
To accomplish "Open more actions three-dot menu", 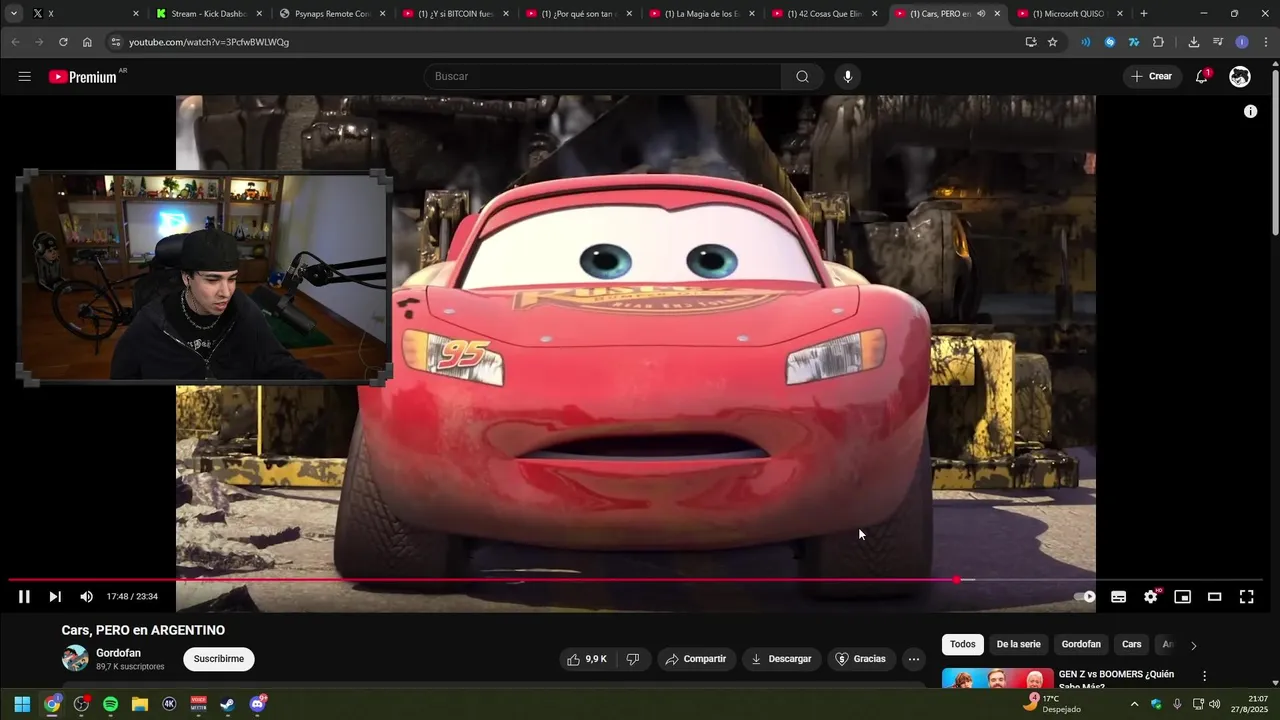I will pos(913,659).
